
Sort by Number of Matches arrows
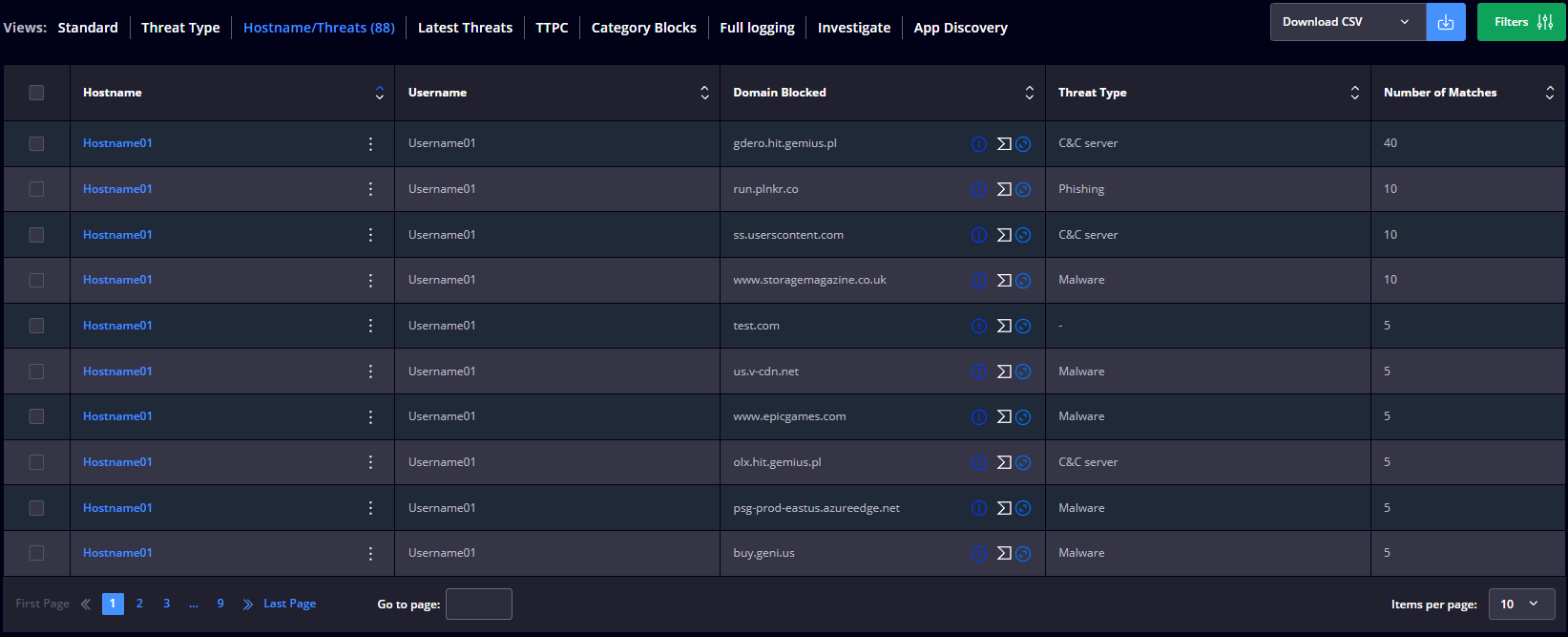pyautogui.click(x=1550, y=93)
